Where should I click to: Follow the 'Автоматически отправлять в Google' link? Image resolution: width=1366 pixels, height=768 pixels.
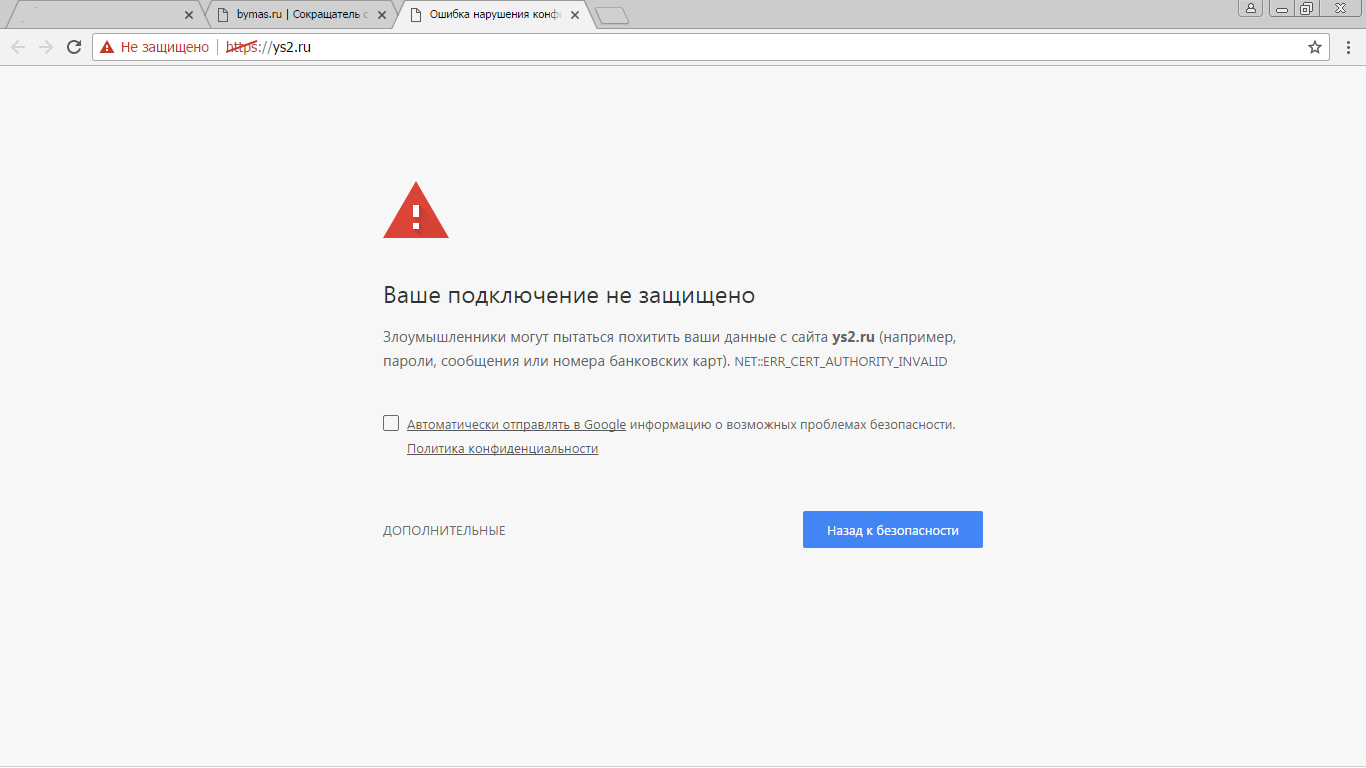(516, 424)
